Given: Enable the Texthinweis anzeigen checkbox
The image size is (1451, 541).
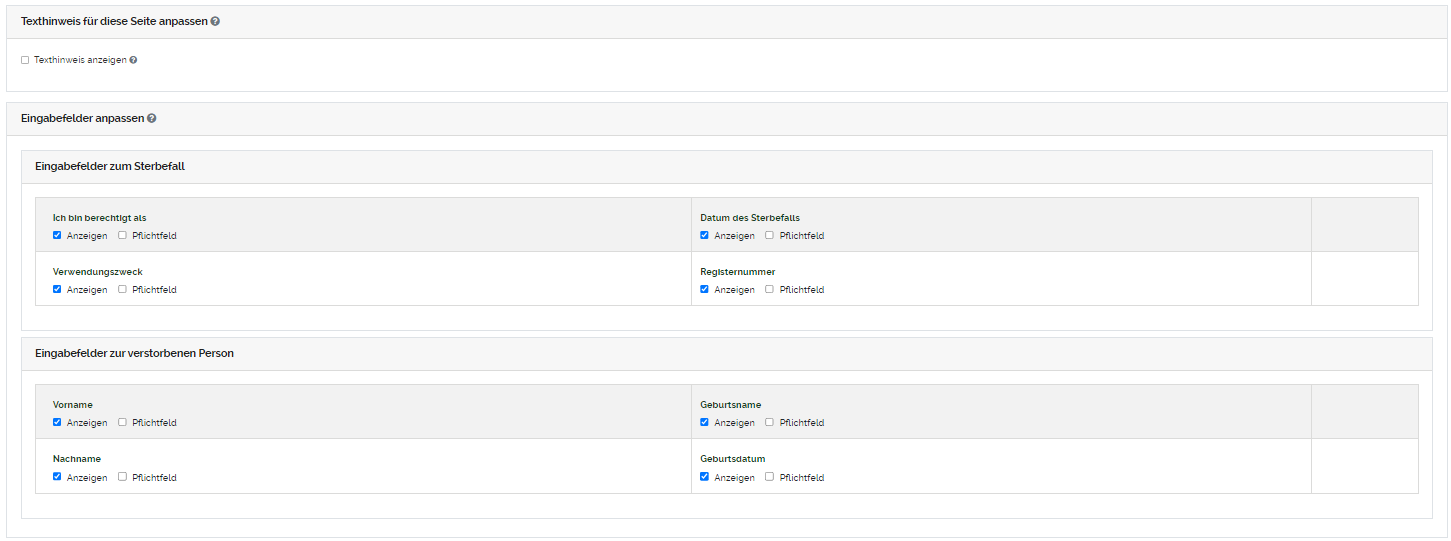Looking at the screenshot, I should [25, 60].
